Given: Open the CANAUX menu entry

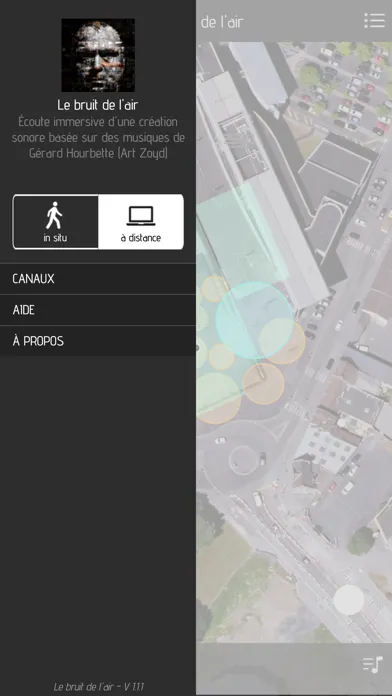Looking at the screenshot, I should click(x=98, y=279).
